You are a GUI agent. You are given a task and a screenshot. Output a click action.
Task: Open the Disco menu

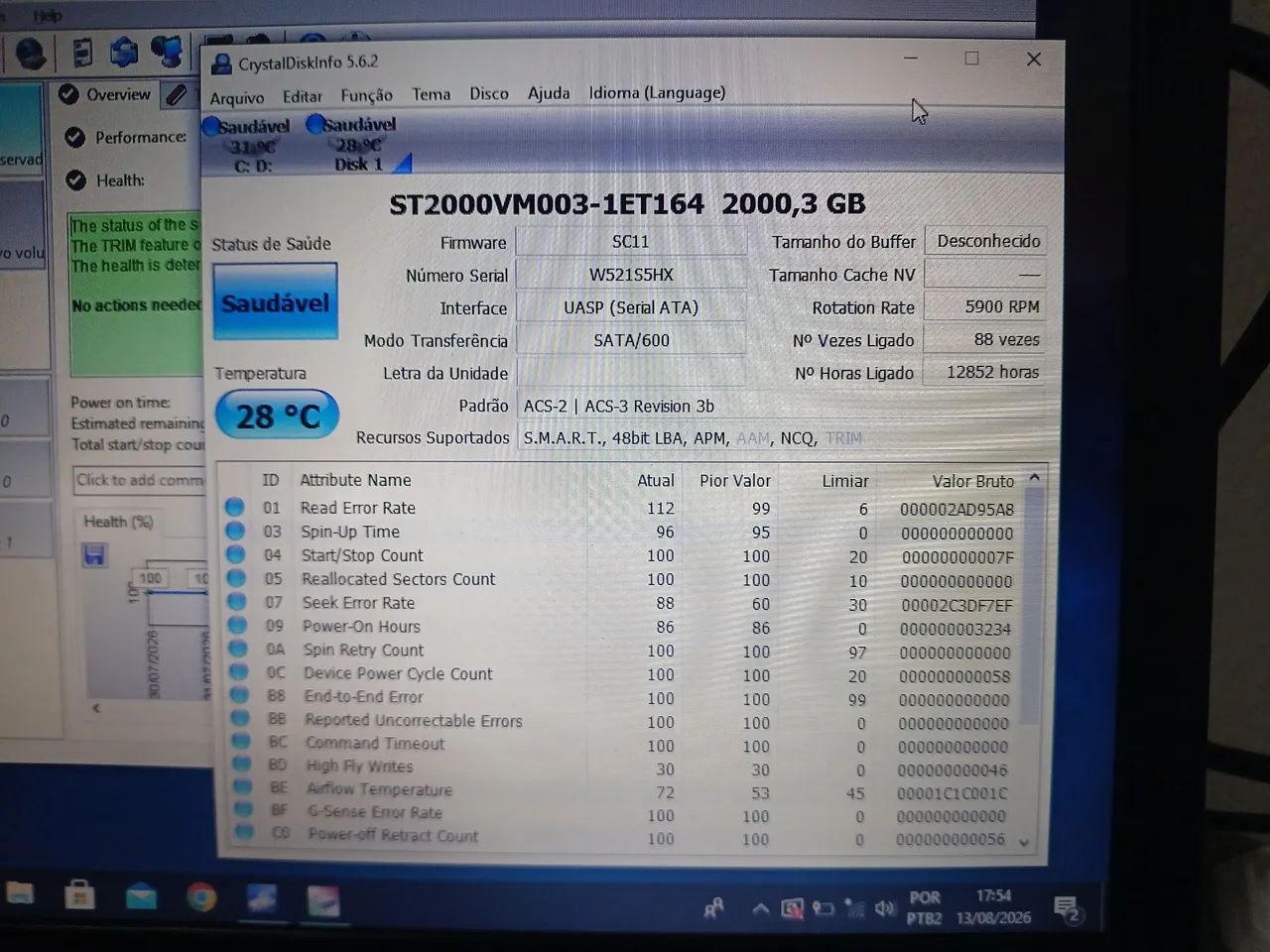(x=489, y=93)
